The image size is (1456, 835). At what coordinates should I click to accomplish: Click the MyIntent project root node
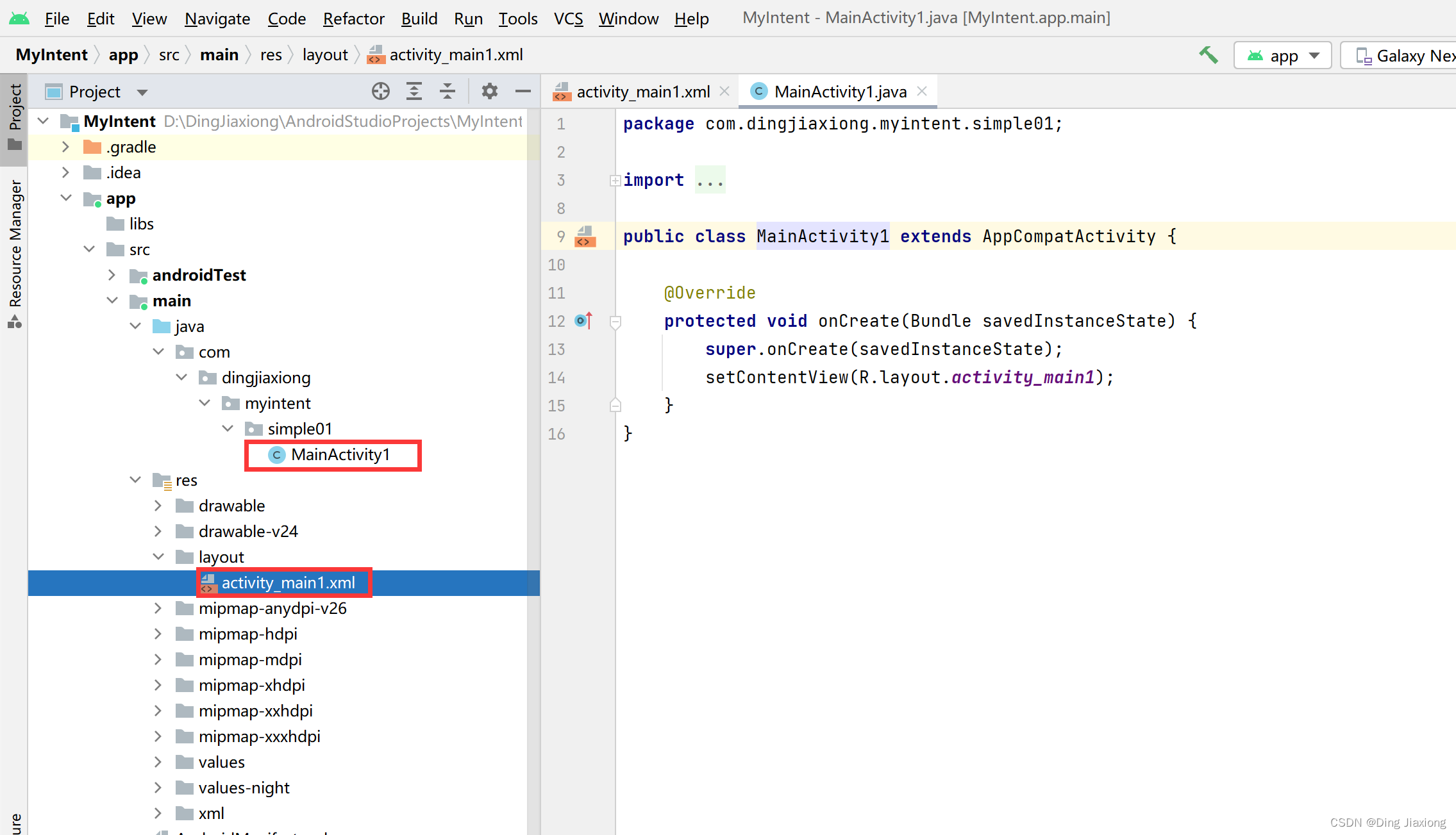(x=119, y=121)
